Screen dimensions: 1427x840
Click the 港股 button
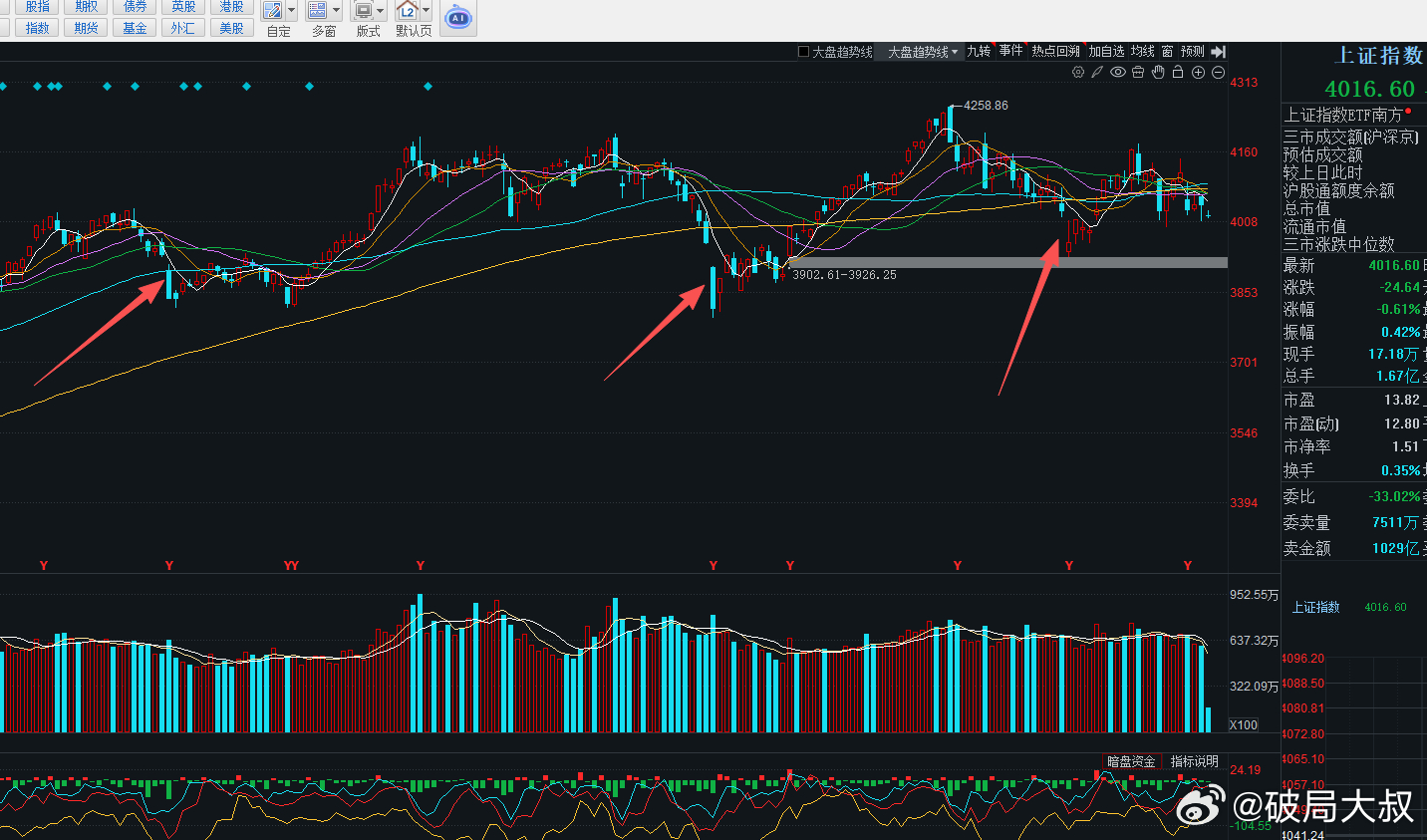pyautogui.click(x=232, y=6)
